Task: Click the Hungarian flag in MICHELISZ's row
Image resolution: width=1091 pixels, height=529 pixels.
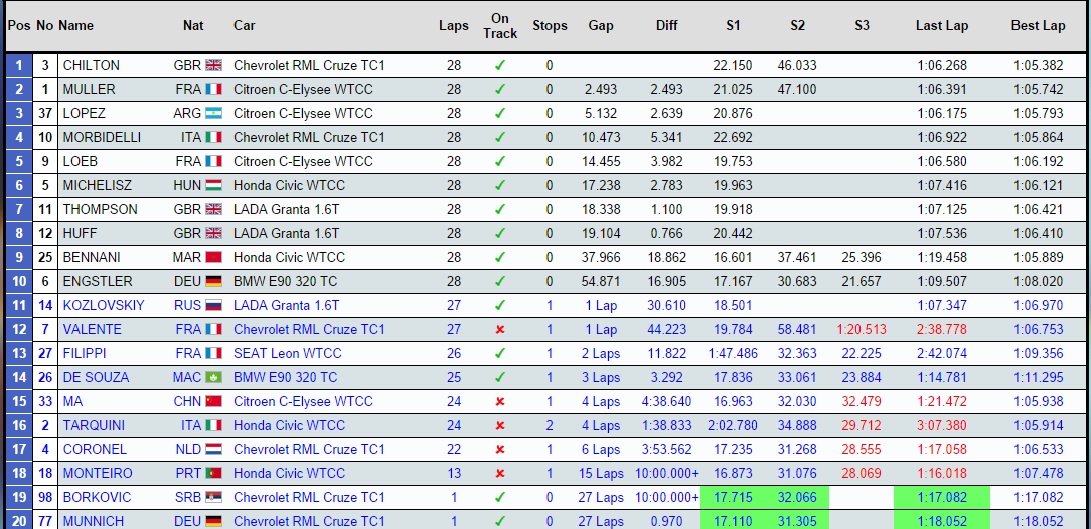Action: tap(213, 185)
